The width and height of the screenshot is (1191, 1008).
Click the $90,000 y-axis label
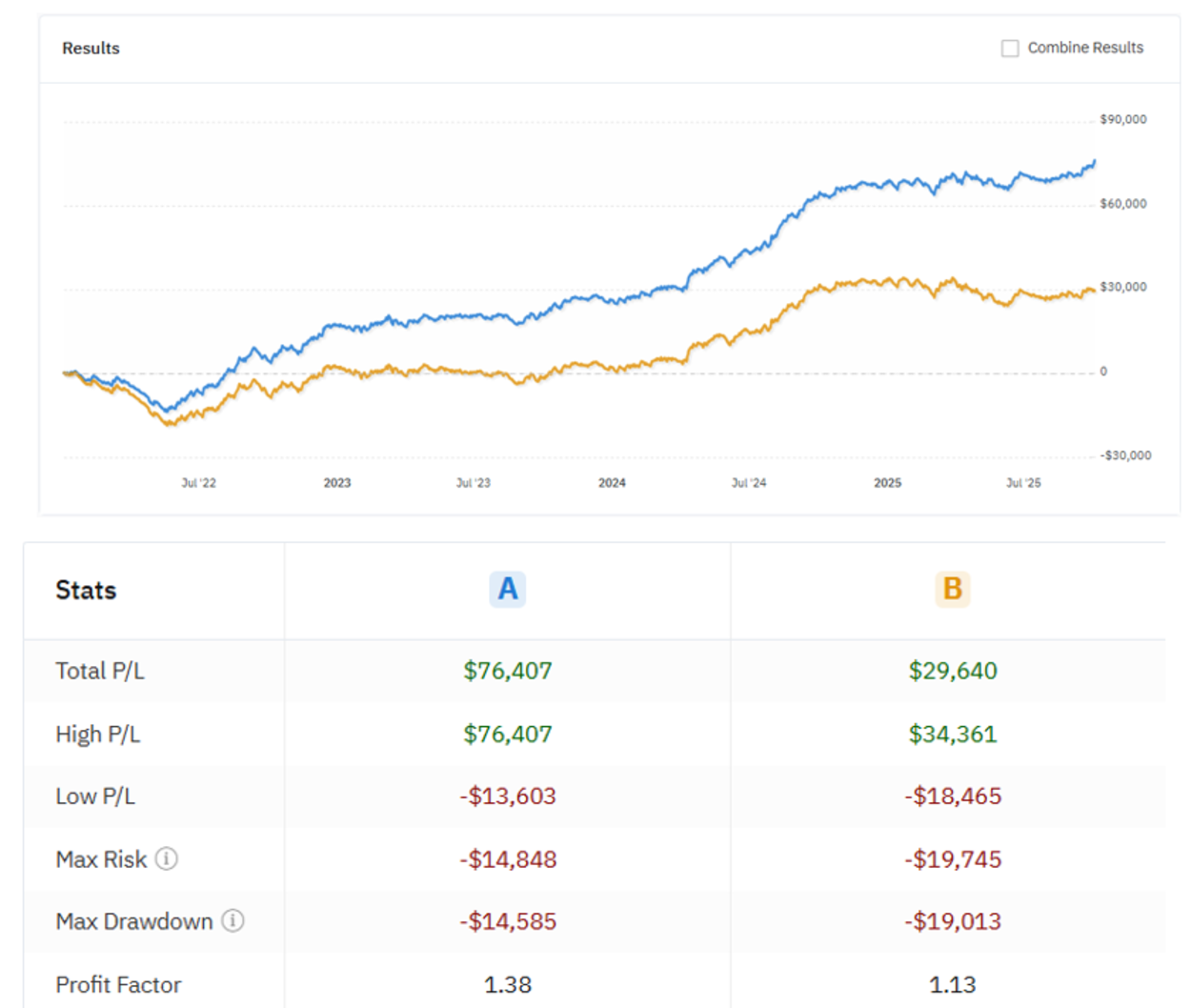(x=1122, y=119)
